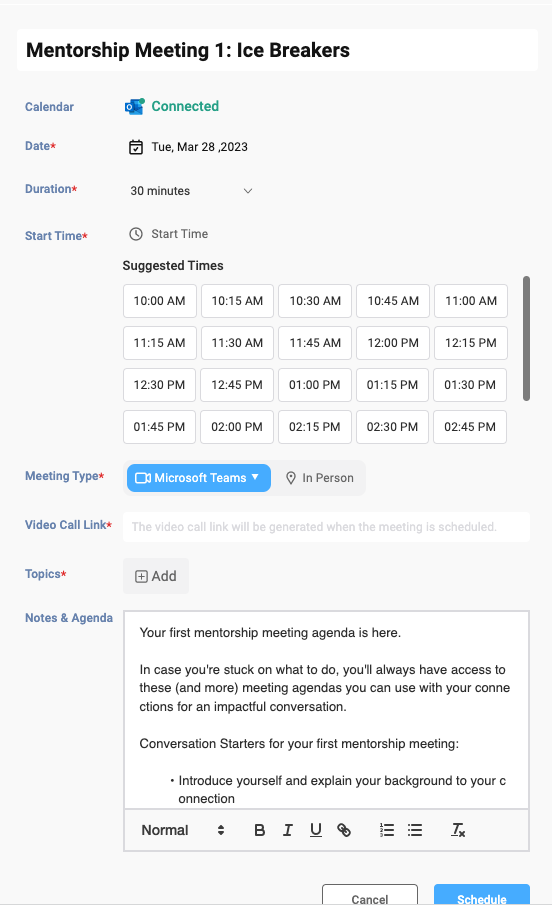The image size is (552, 909).
Task: Click the Video Call Link field
Action: click(326, 527)
